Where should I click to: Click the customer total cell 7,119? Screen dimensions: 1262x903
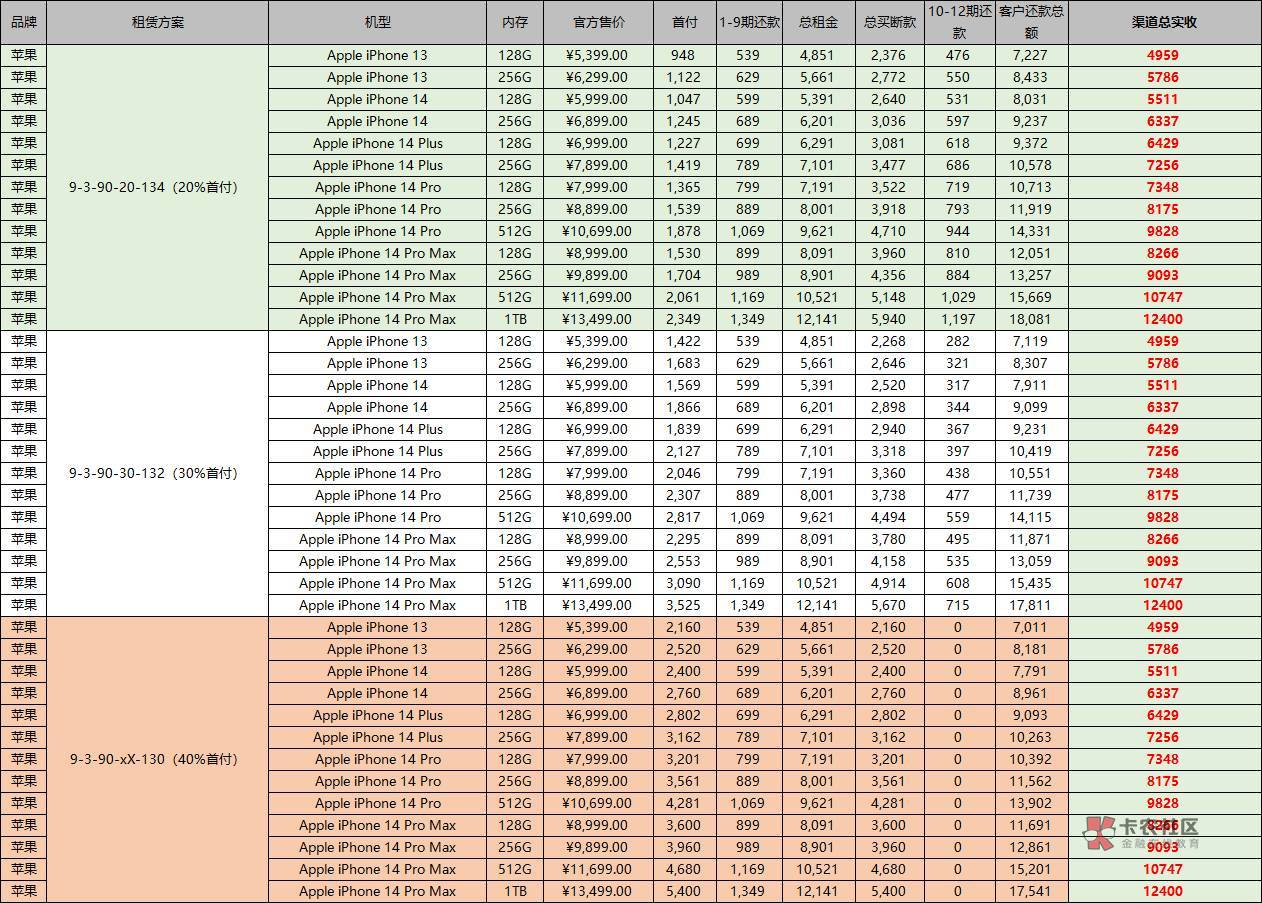(x=1031, y=341)
